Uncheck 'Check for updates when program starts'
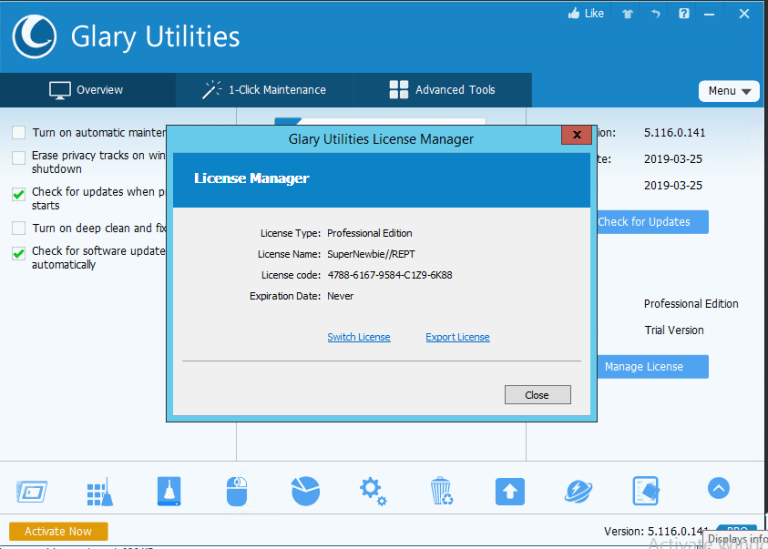This screenshot has height=549, width=768. (x=19, y=194)
